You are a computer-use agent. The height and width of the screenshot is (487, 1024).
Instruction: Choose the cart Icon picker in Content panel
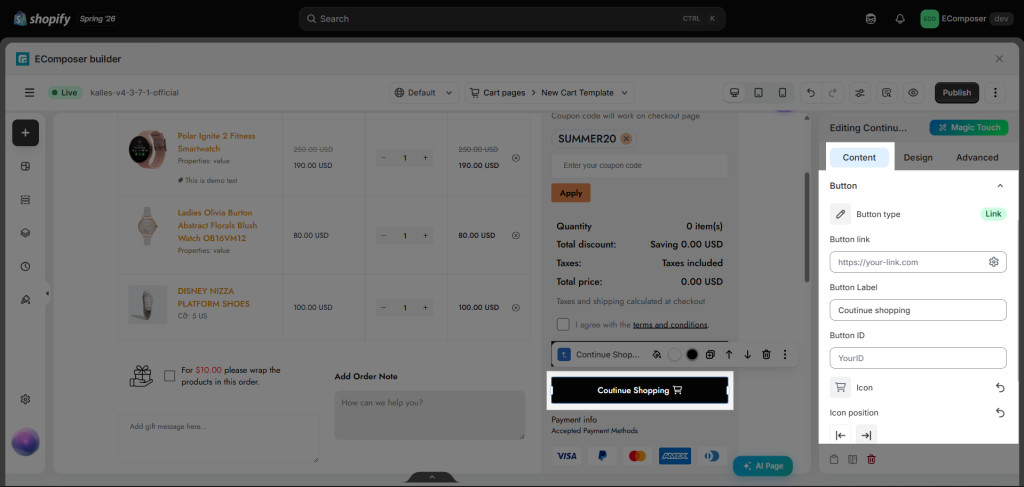(840, 387)
